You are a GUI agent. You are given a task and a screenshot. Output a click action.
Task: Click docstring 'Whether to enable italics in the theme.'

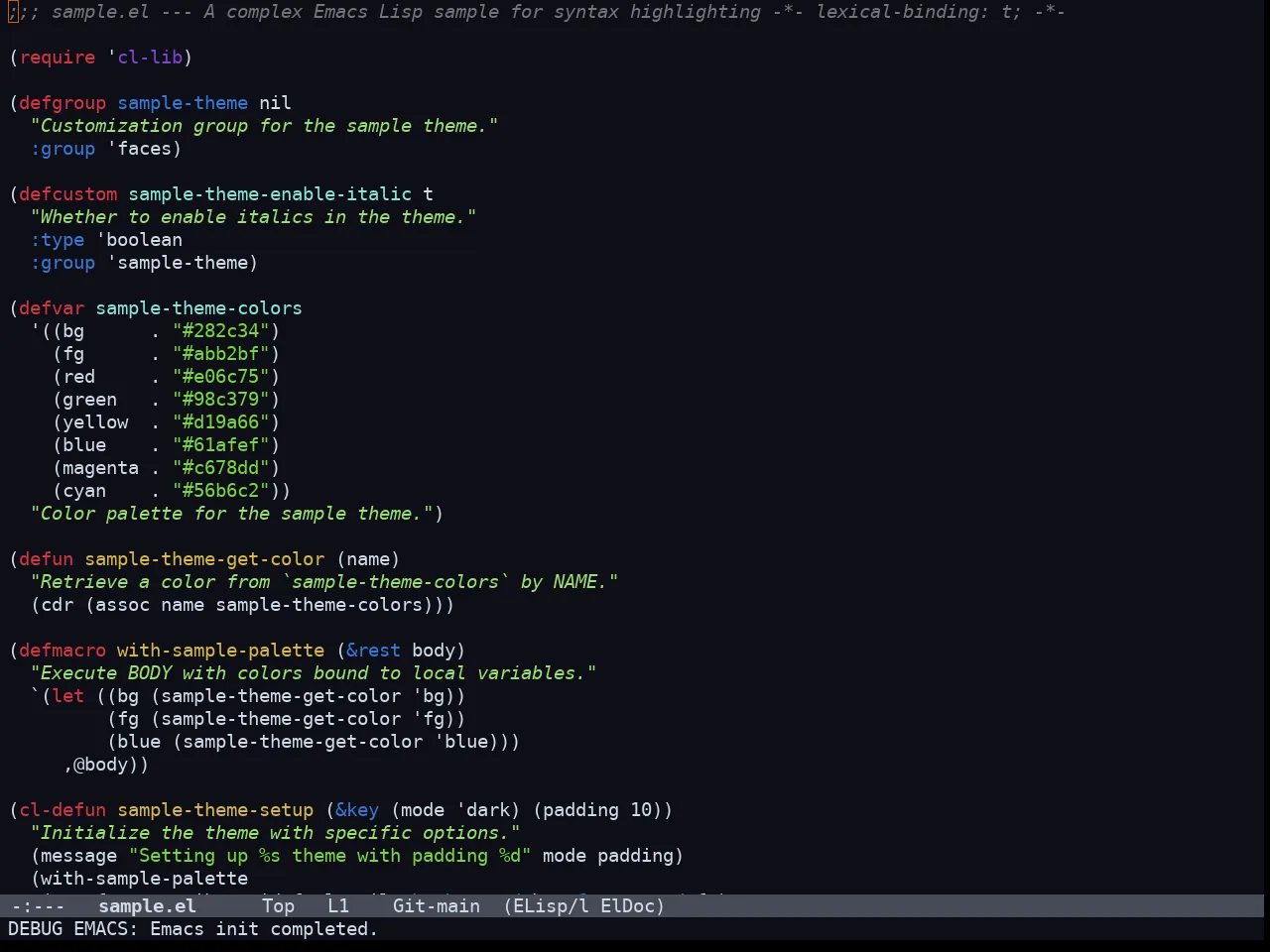pyautogui.click(x=253, y=217)
